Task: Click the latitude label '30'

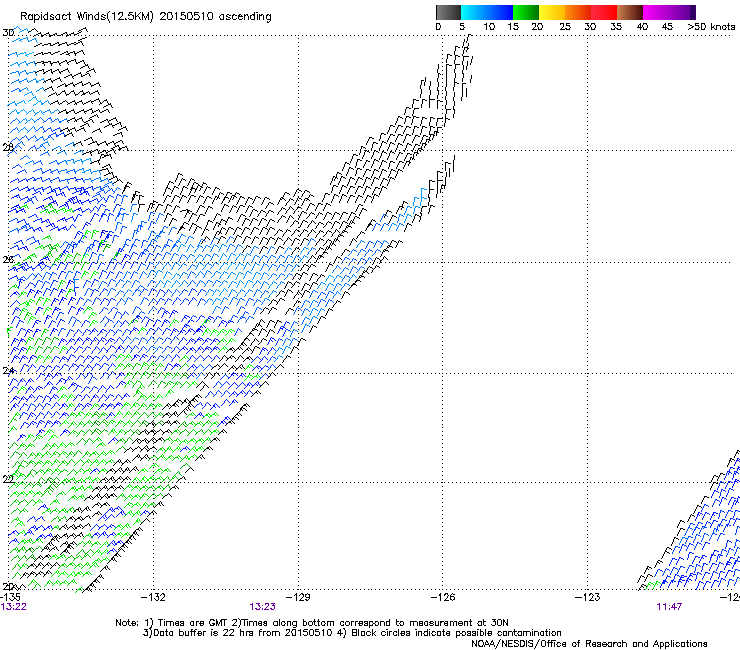Action: 8,33
